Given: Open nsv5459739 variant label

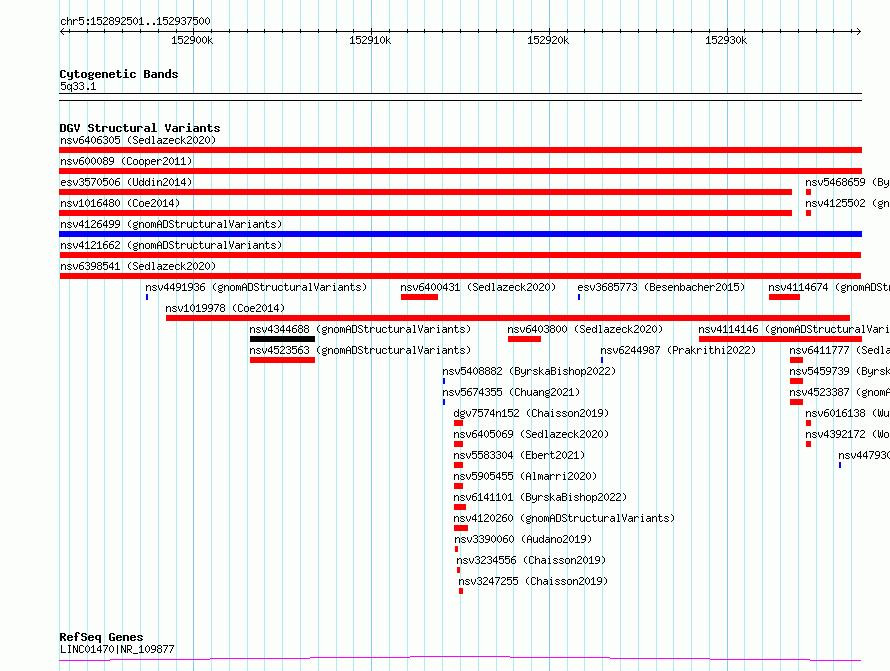Looking at the screenshot, I should coord(839,371).
